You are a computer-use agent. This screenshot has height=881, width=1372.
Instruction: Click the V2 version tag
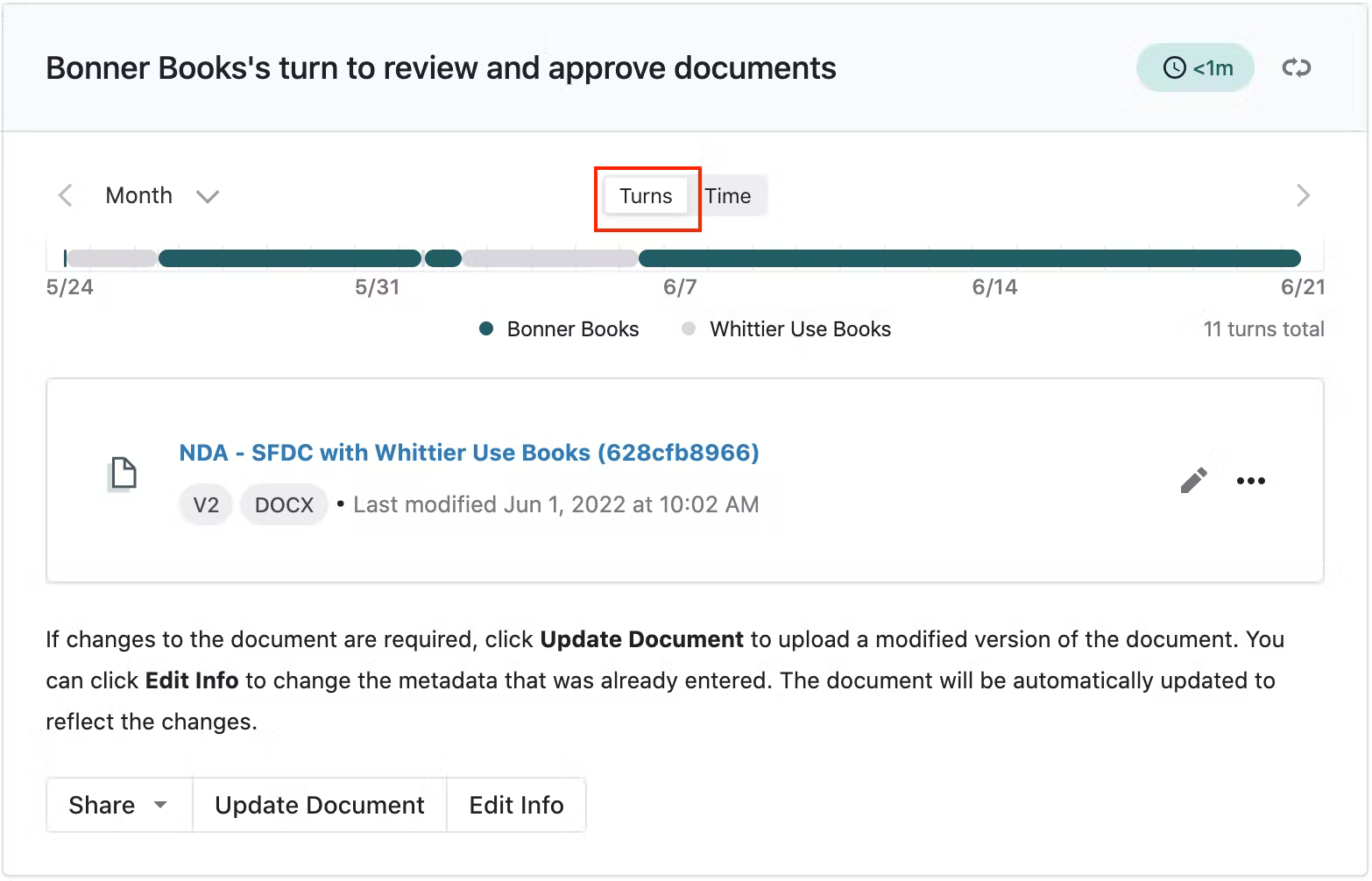(206, 505)
